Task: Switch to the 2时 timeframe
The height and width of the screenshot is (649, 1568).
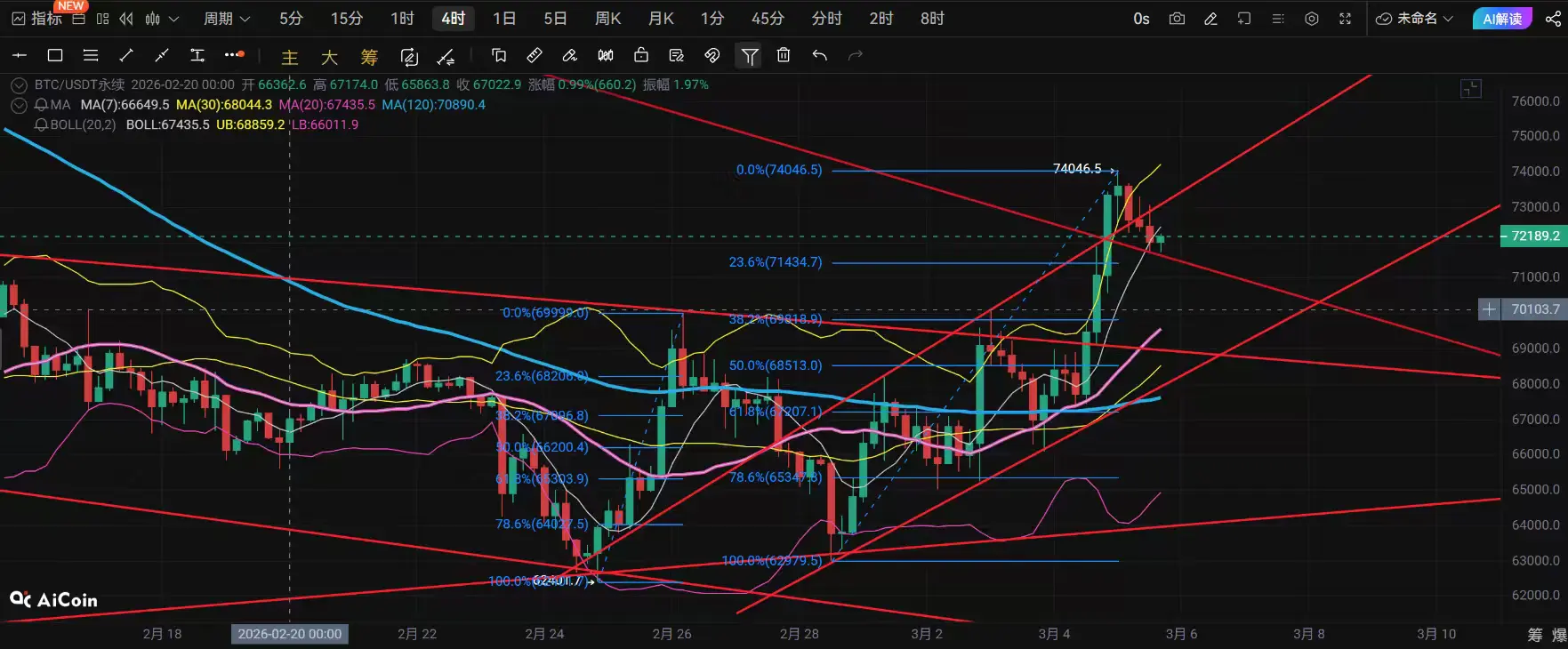Action: click(x=880, y=19)
